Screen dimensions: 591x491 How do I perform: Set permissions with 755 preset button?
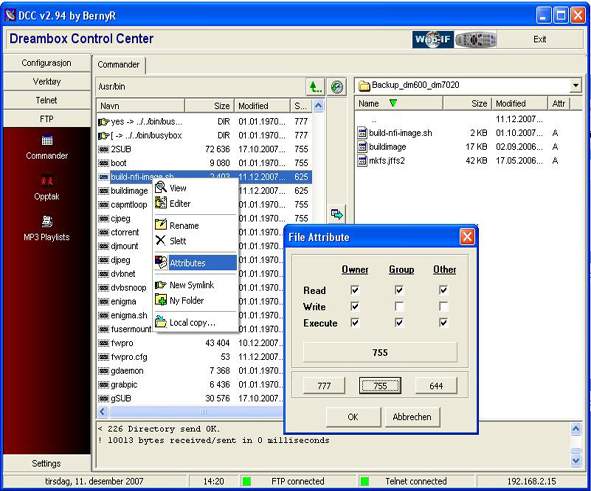coord(380,385)
